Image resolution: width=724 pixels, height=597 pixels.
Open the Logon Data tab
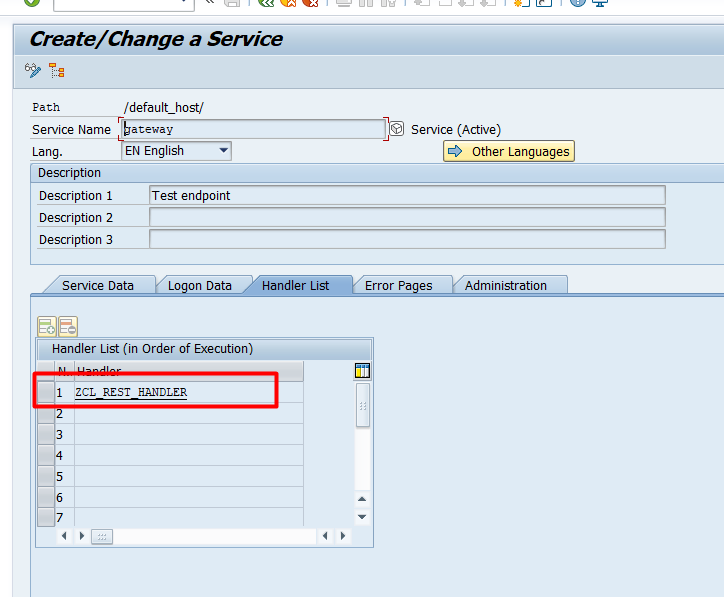coord(199,285)
